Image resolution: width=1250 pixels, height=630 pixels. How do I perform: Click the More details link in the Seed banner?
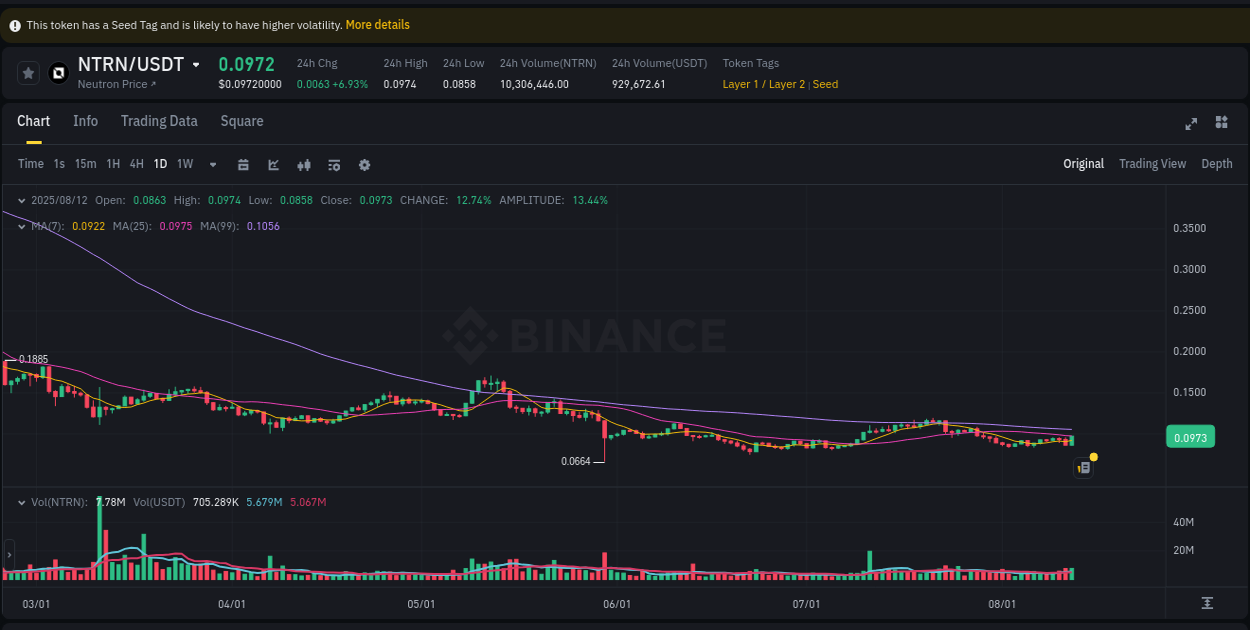377,24
